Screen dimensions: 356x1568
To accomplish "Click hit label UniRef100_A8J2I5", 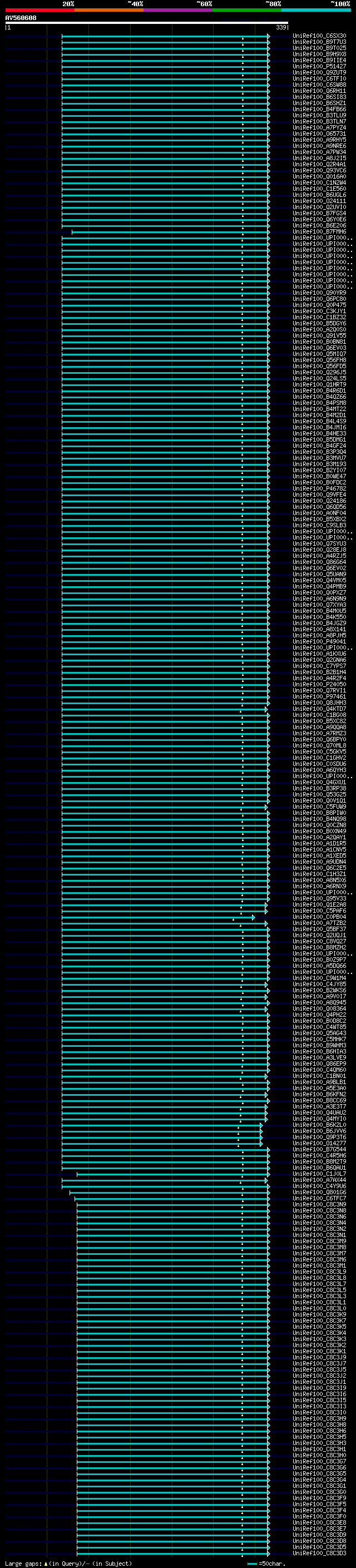I will pyautogui.click(x=319, y=159).
